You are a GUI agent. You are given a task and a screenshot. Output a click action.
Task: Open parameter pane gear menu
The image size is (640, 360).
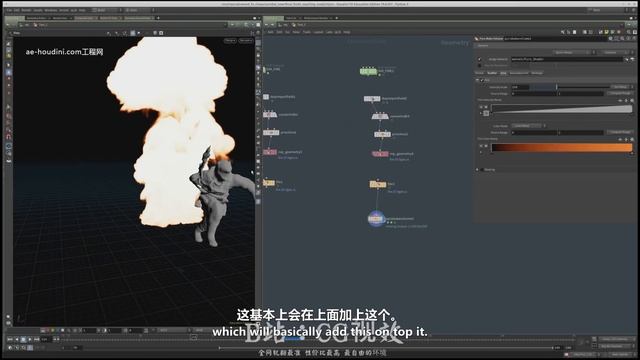pyautogui.click(x=611, y=39)
